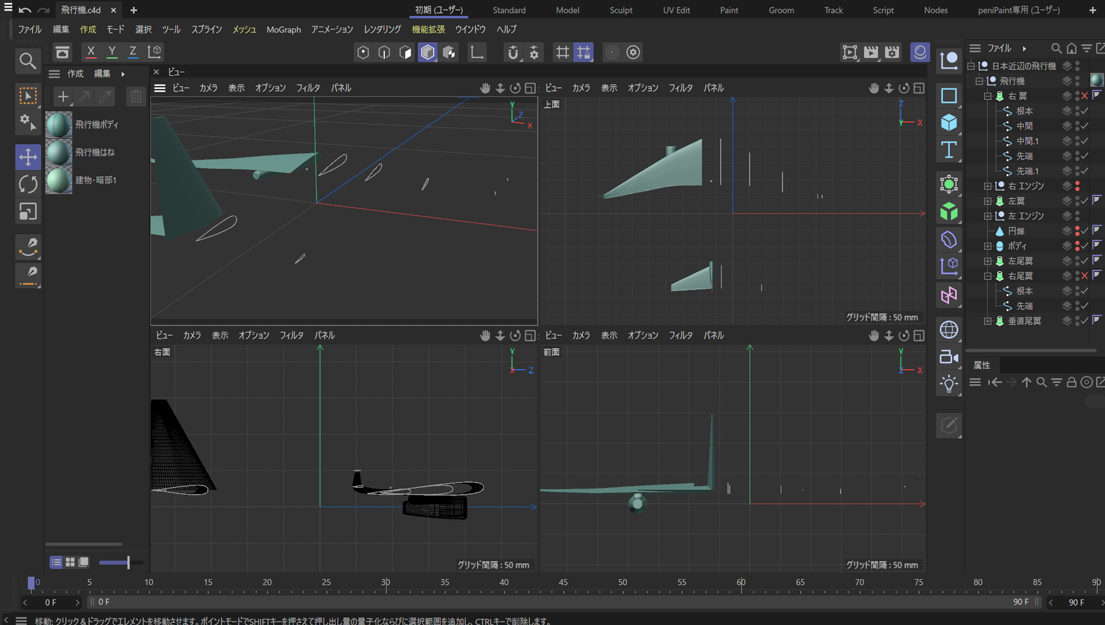Expand the 垂直尾翼 object node
The width and height of the screenshot is (1105, 625).
(988, 321)
